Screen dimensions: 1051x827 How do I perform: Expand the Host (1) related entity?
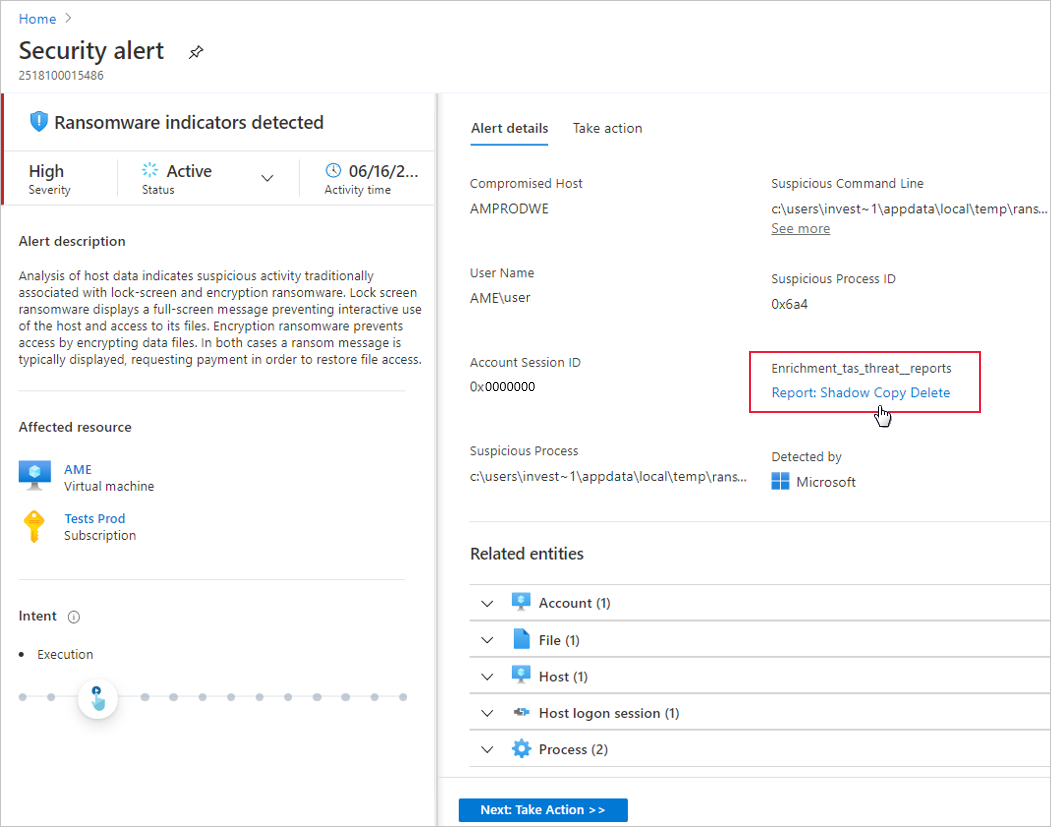click(487, 677)
